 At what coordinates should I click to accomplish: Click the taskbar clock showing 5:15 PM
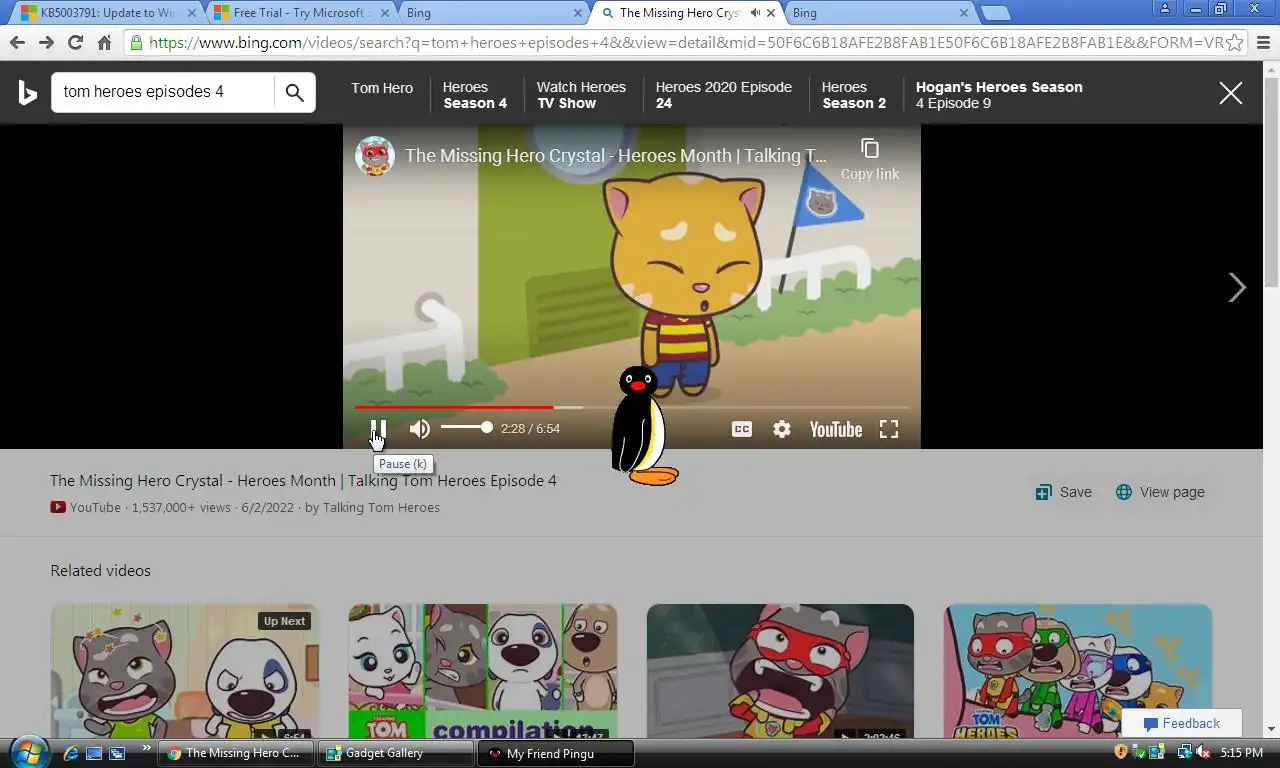tap(1242, 752)
